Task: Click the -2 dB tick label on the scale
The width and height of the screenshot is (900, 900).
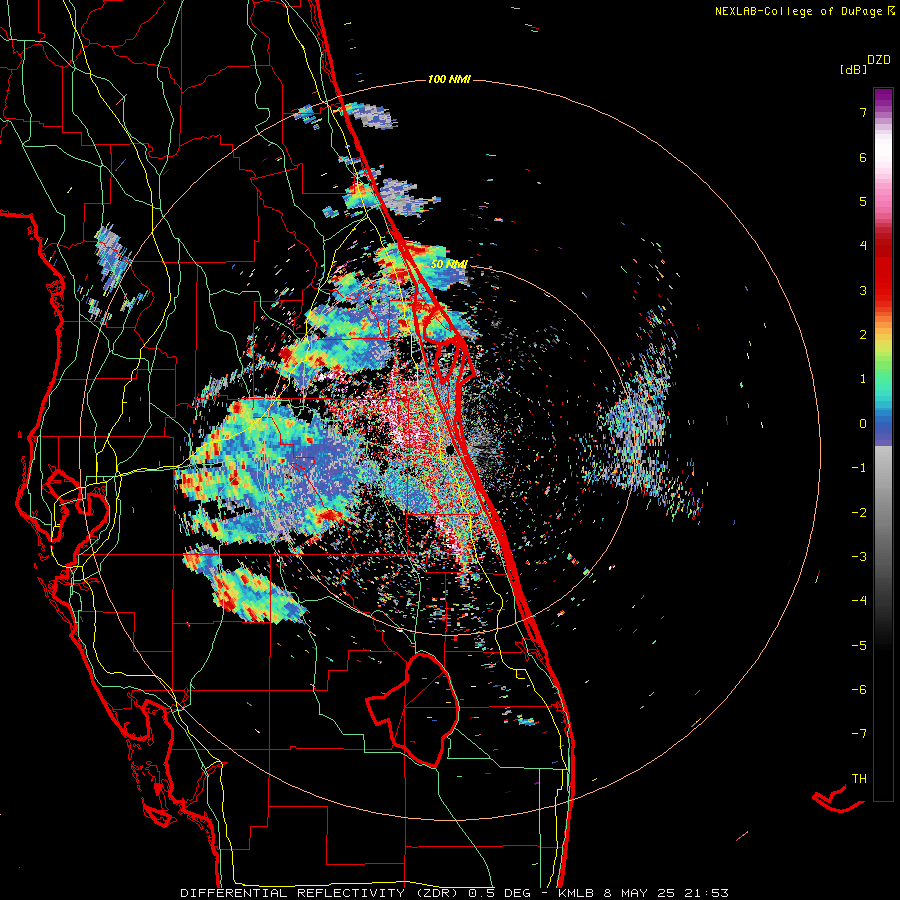Action: 859,513
